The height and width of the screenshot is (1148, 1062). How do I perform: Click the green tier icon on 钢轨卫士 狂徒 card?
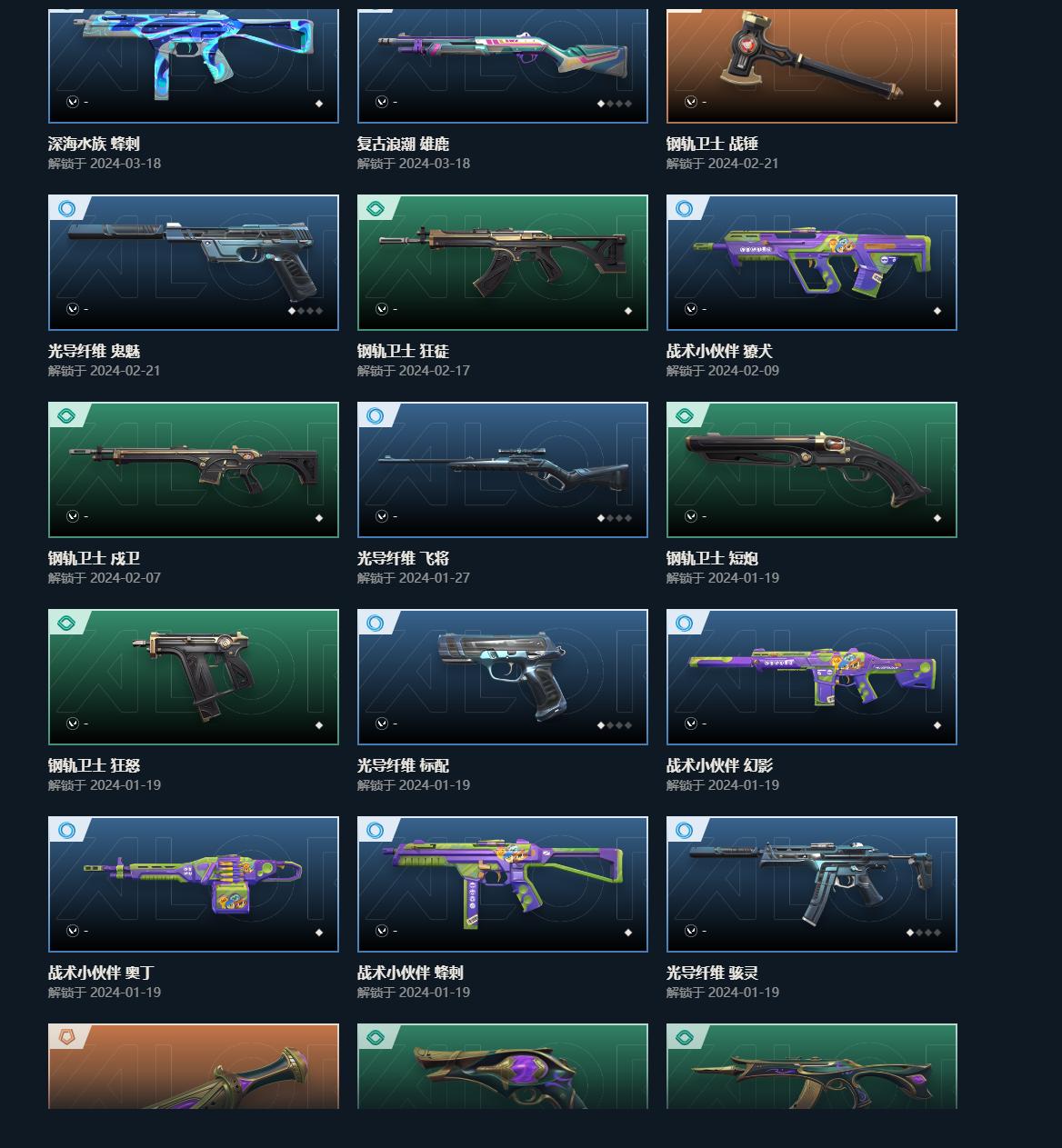375,209
